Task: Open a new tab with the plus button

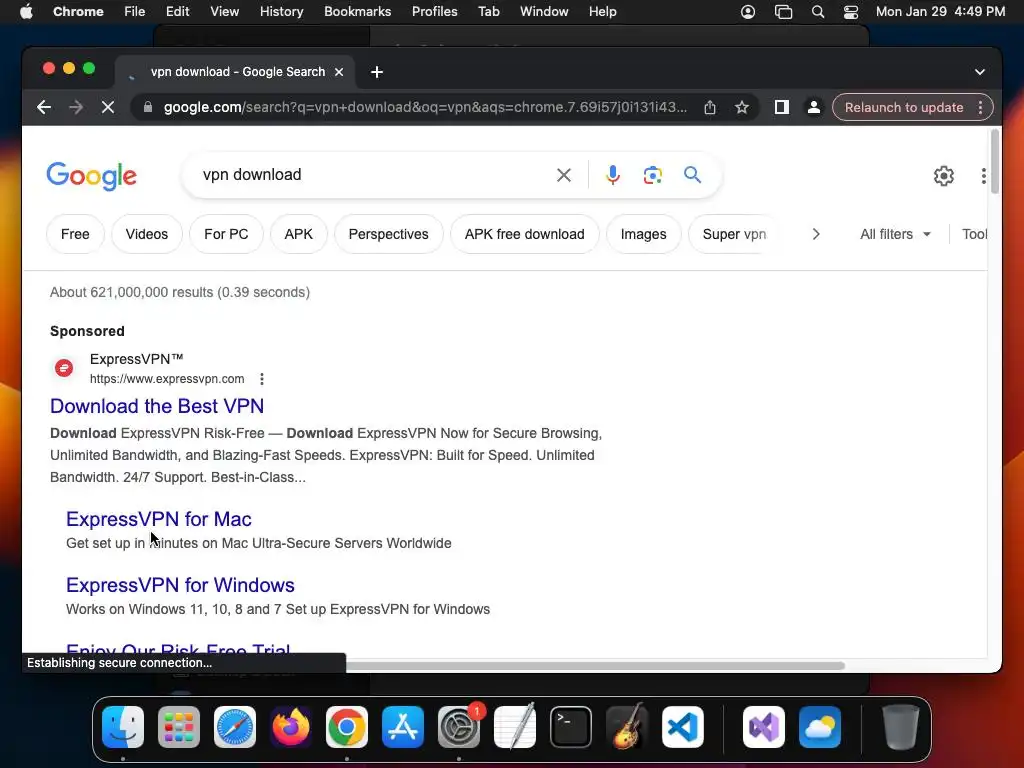Action: pos(377,72)
